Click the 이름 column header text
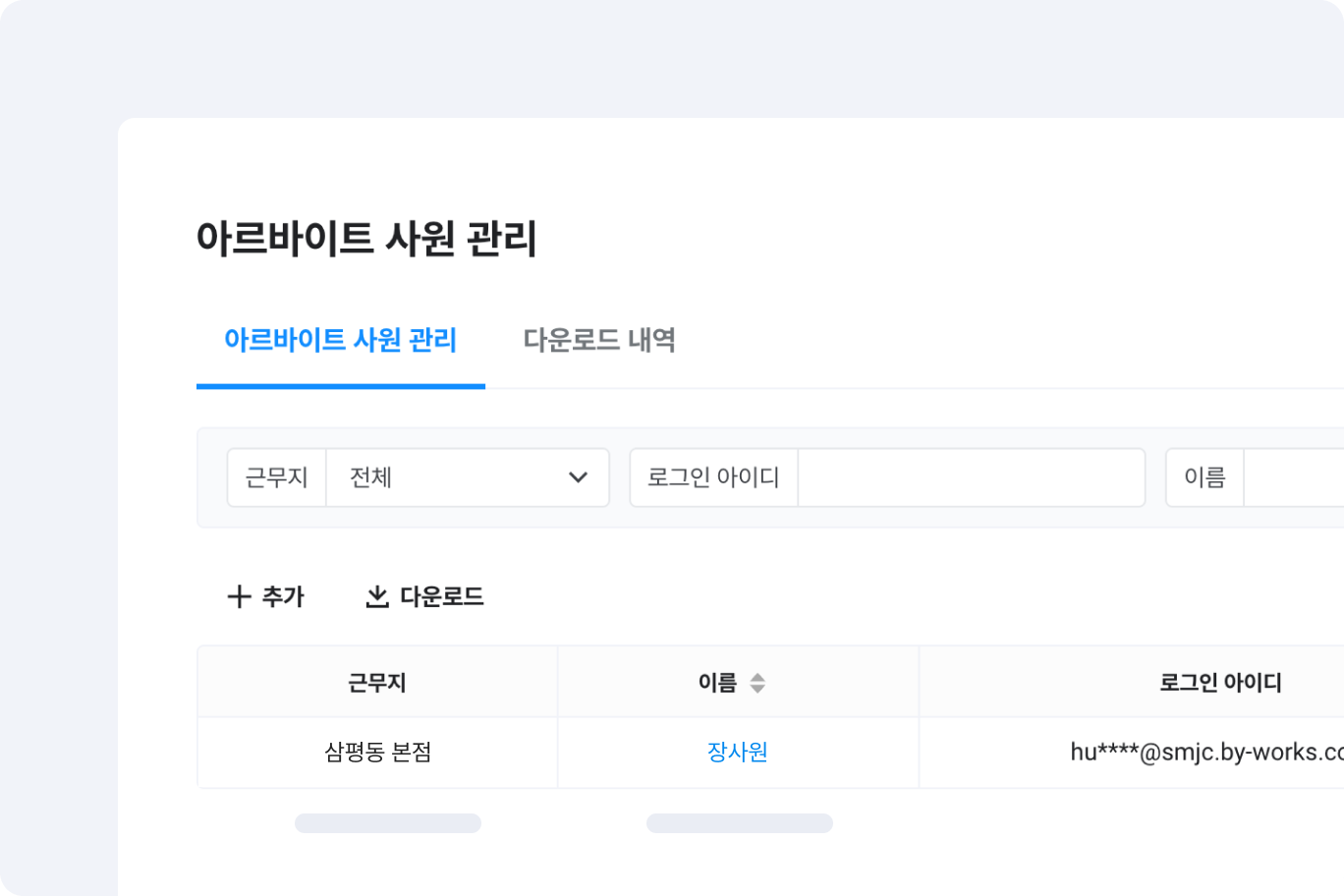 coord(717,683)
